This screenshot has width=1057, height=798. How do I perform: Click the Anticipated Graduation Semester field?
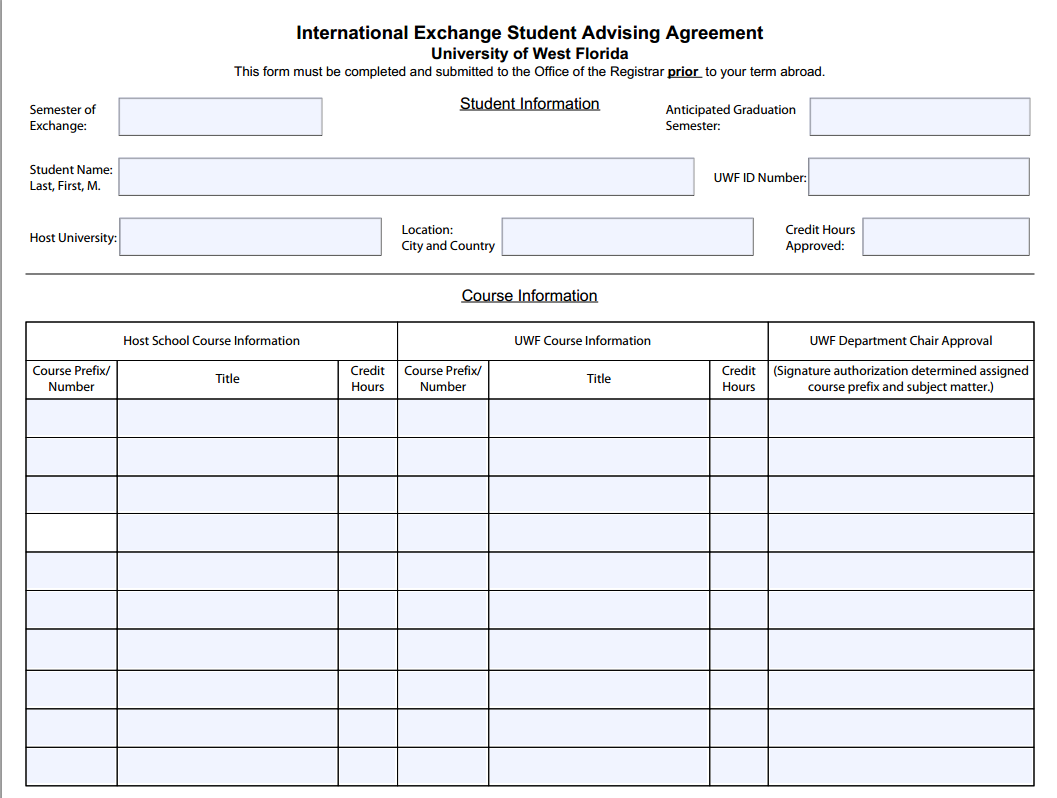coord(919,117)
